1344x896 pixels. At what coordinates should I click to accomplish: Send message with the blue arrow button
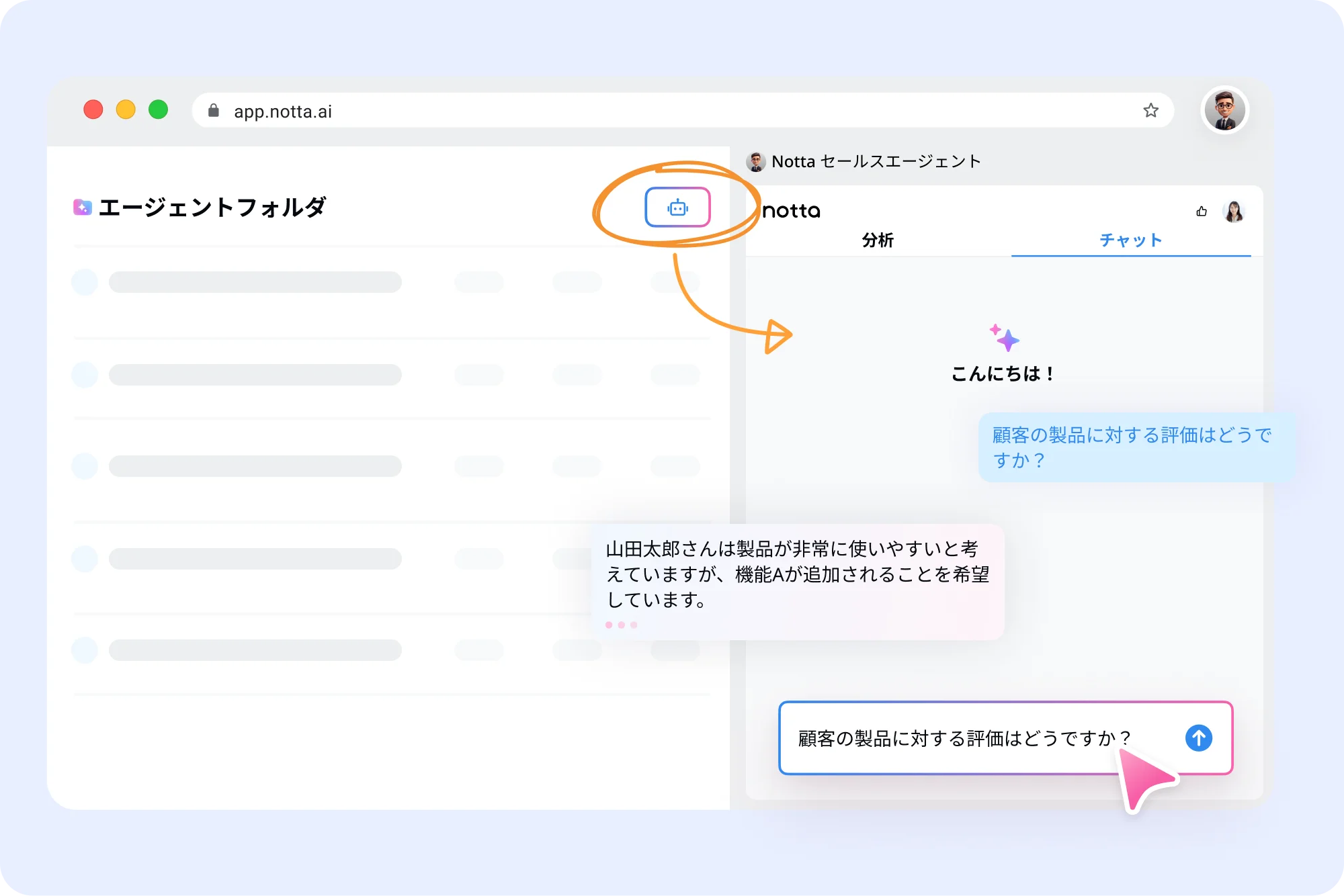tap(1199, 737)
